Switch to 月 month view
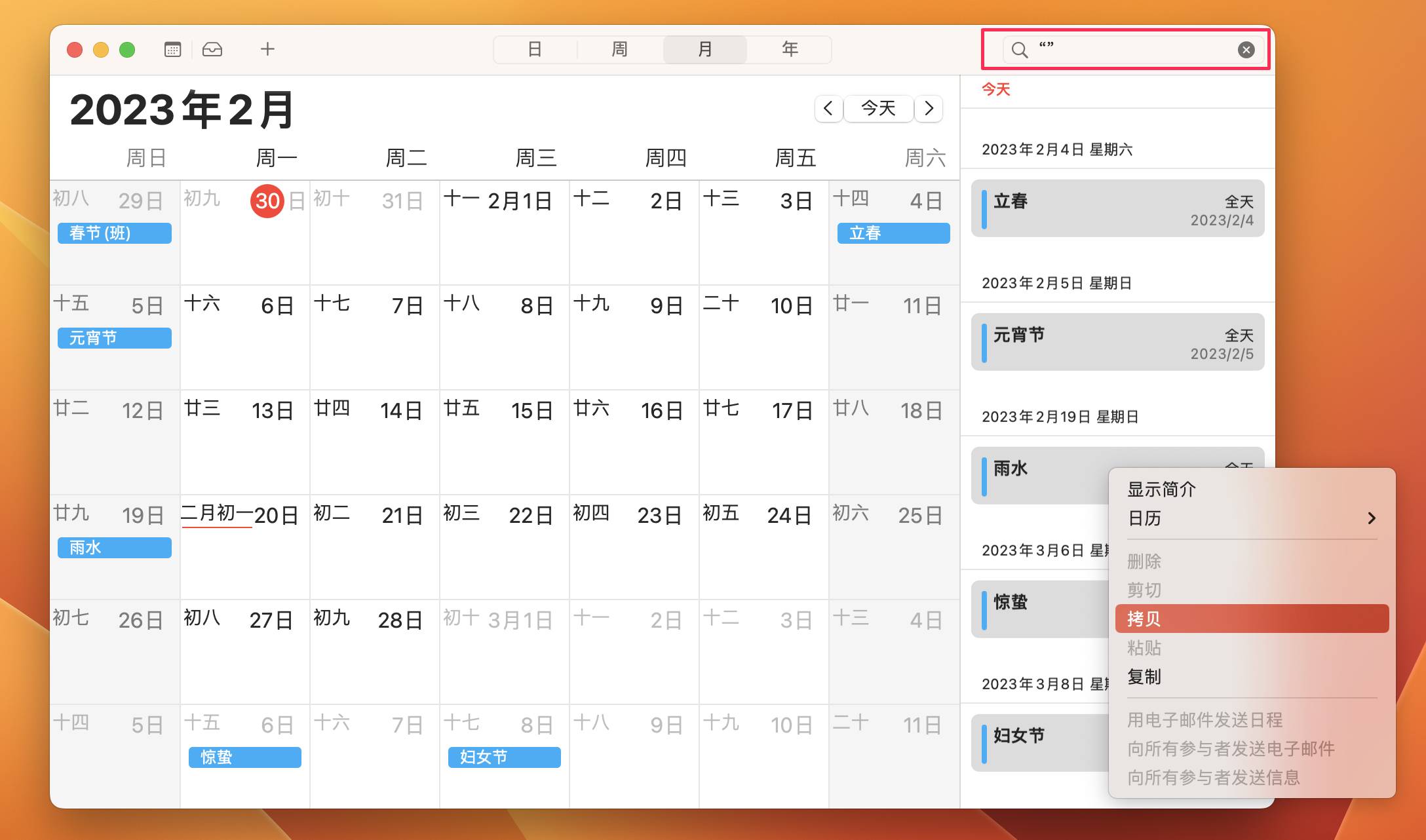The height and width of the screenshot is (840, 1426). 705,49
